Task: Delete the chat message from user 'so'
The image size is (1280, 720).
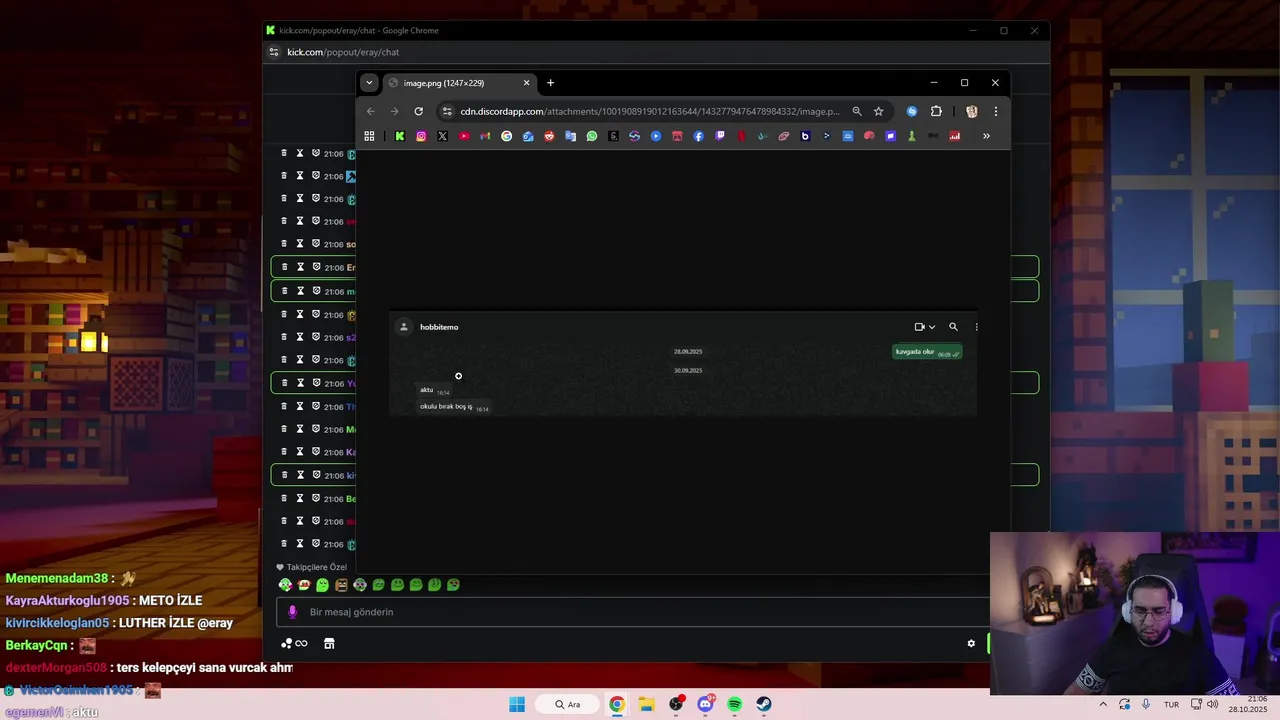Action: coord(284,243)
